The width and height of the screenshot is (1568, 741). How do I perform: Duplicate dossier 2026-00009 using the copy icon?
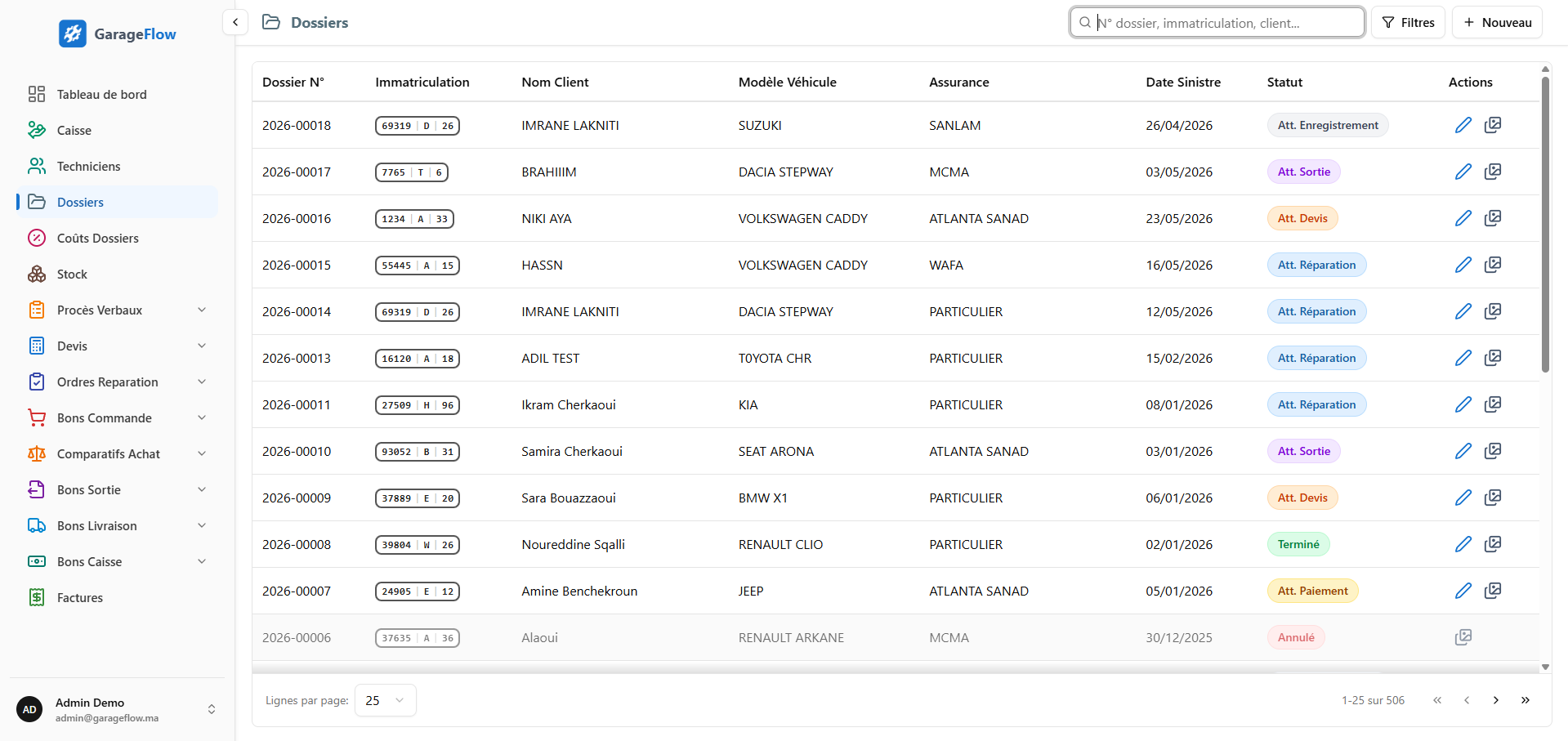point(1493,498)
